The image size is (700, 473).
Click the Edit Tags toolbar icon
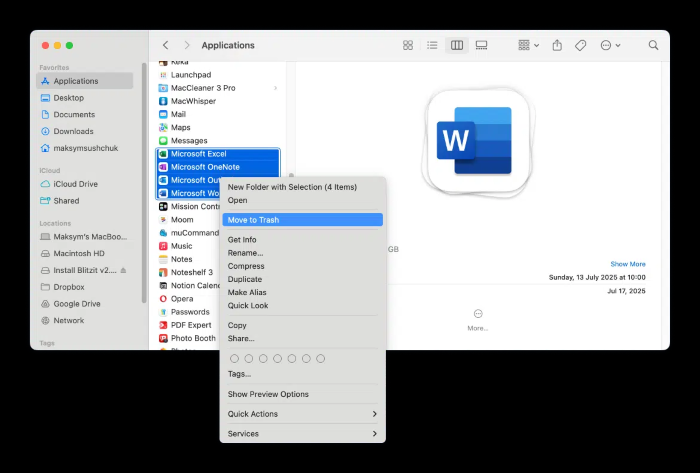coord(580,45)
